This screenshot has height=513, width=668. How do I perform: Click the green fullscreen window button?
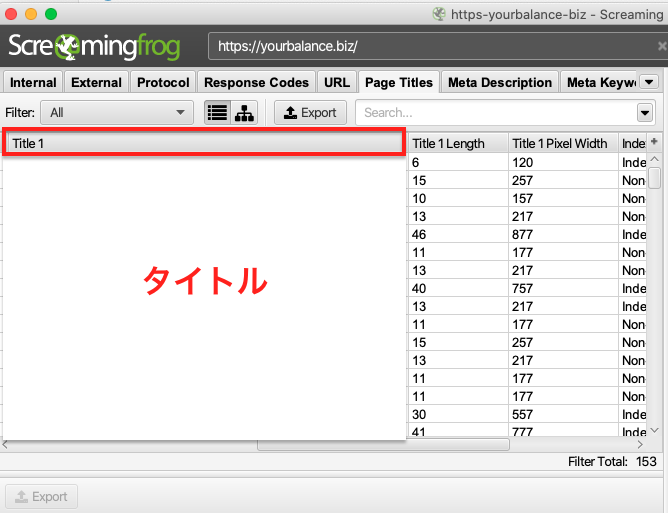pos(51,14)
